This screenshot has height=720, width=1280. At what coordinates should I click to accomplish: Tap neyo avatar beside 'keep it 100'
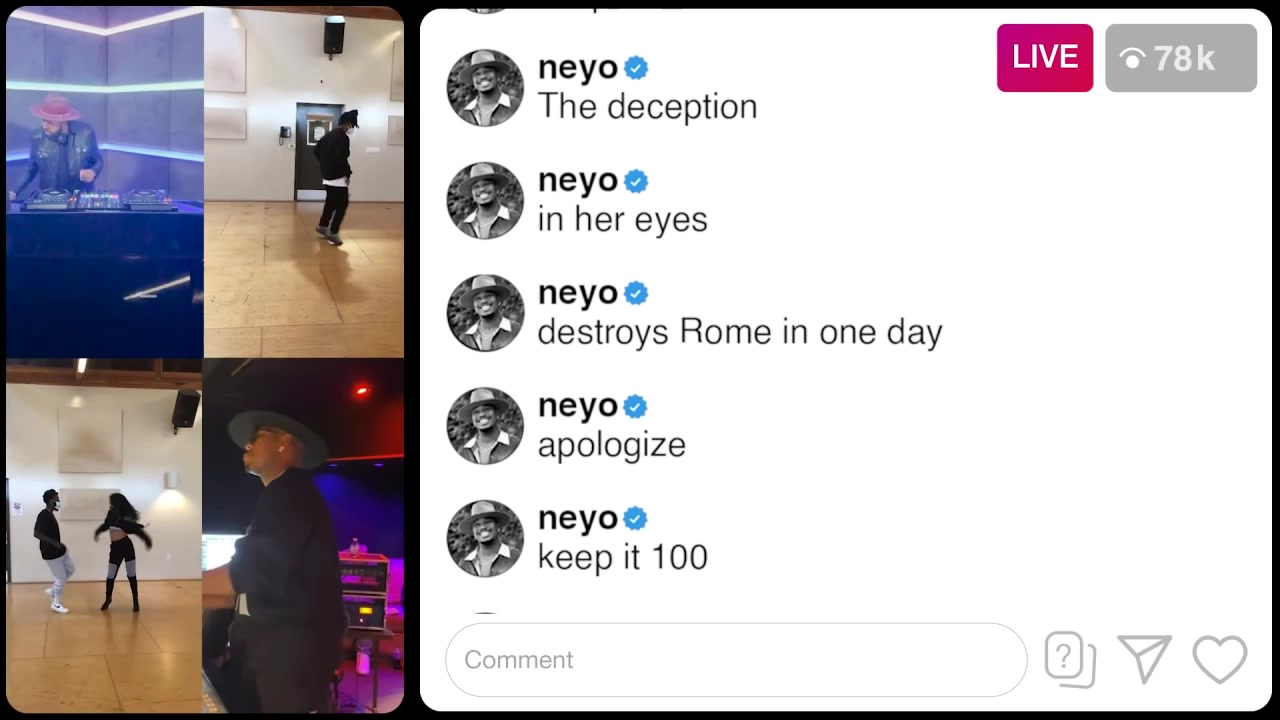[x=485, y=539]
